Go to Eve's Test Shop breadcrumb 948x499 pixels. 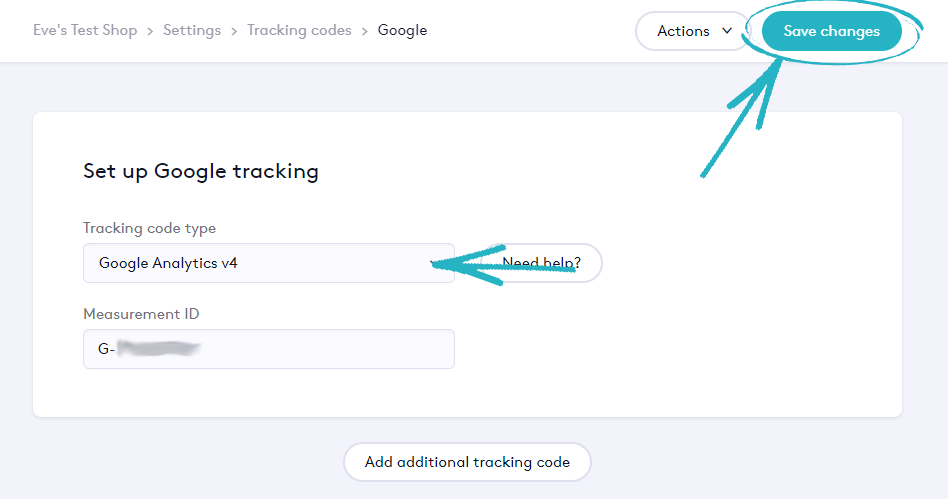(x=85, y=31)
